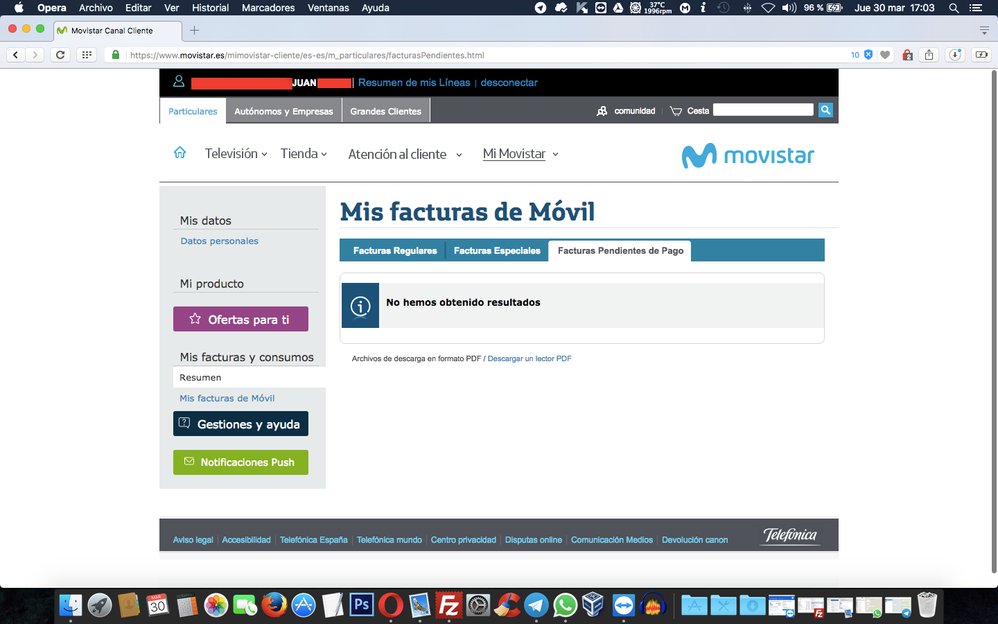Expand the Atención al cliente menu
998x624 pixels.
point(404,154)
